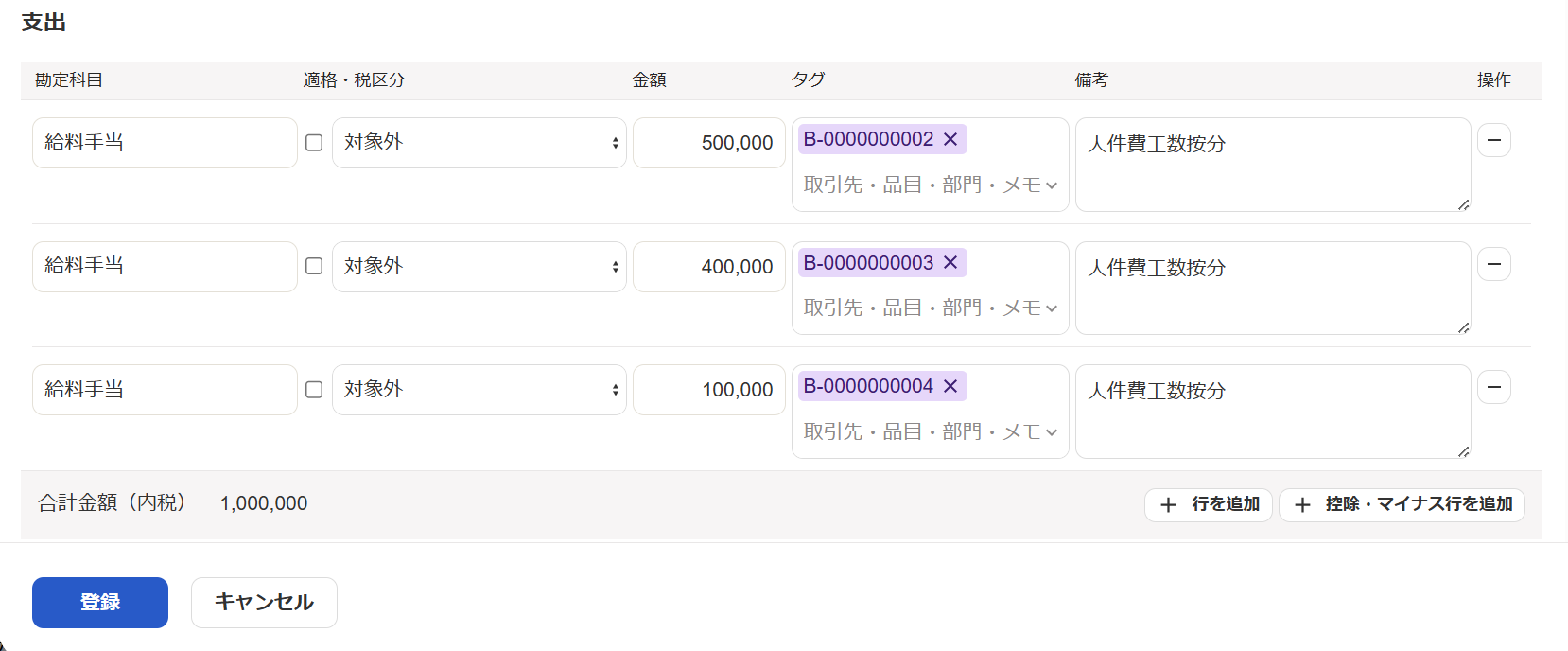This screenshot has height=651, width=1568.
Task: Delete the 400,000 row with minus button
Action: [x=1494, y=264]
